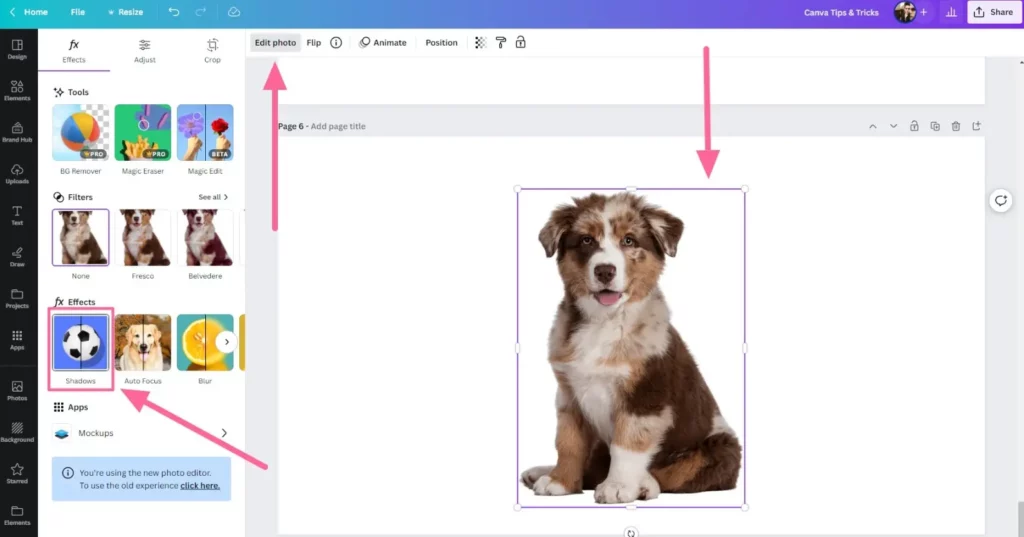
Task: Click the comment bubble icon beside canvas
Action: 1000,201
